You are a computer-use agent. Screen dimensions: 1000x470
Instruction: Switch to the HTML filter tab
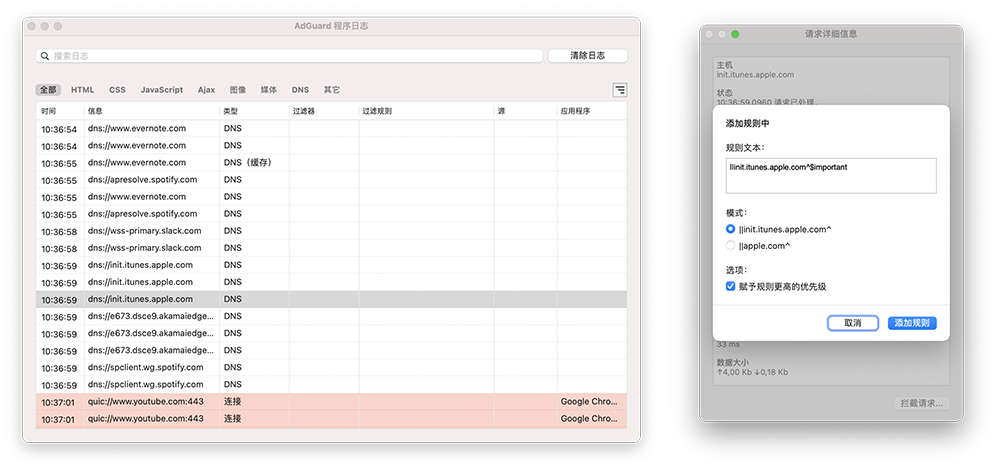[82, 90]
